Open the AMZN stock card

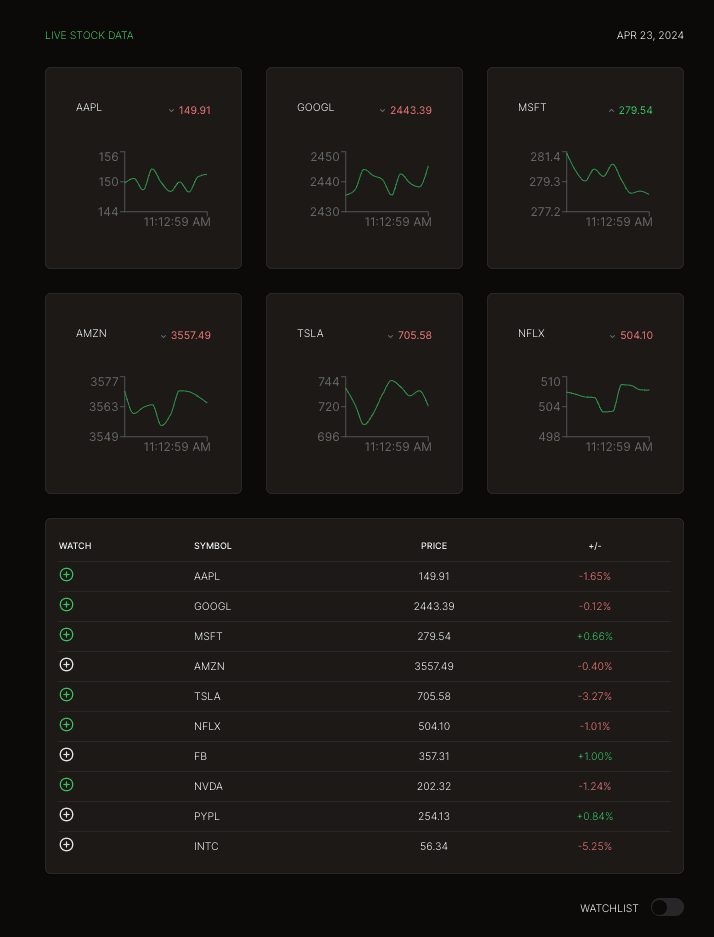click(143, 393)
